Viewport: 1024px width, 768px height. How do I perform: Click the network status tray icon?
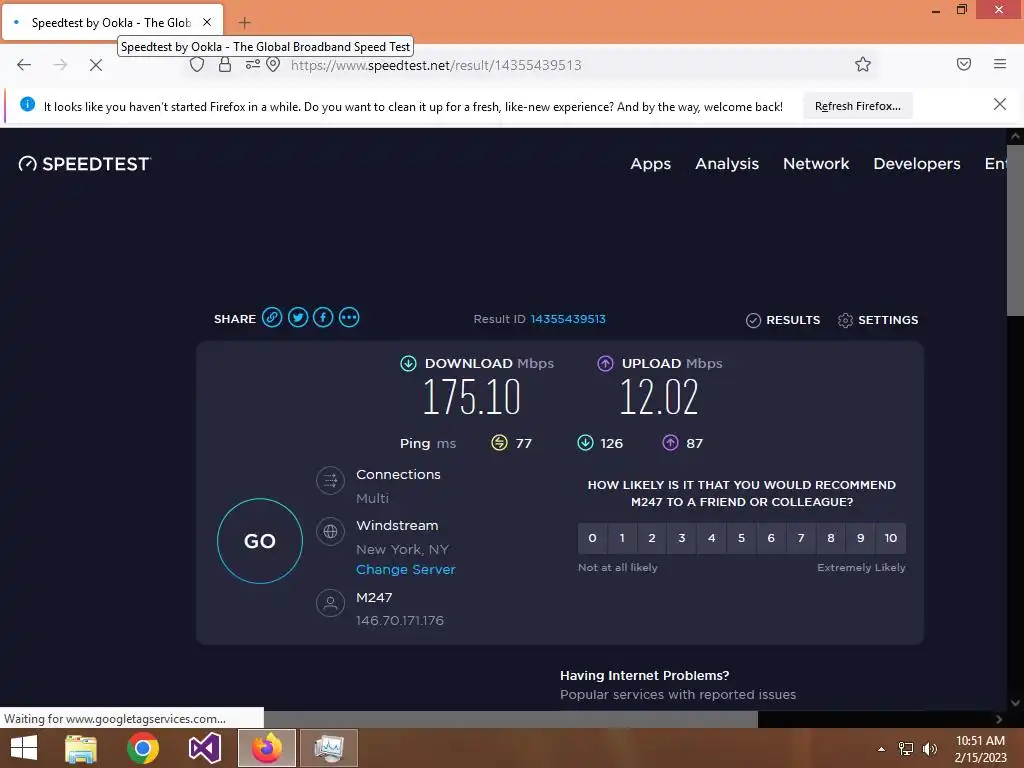(x=906, y=749)
